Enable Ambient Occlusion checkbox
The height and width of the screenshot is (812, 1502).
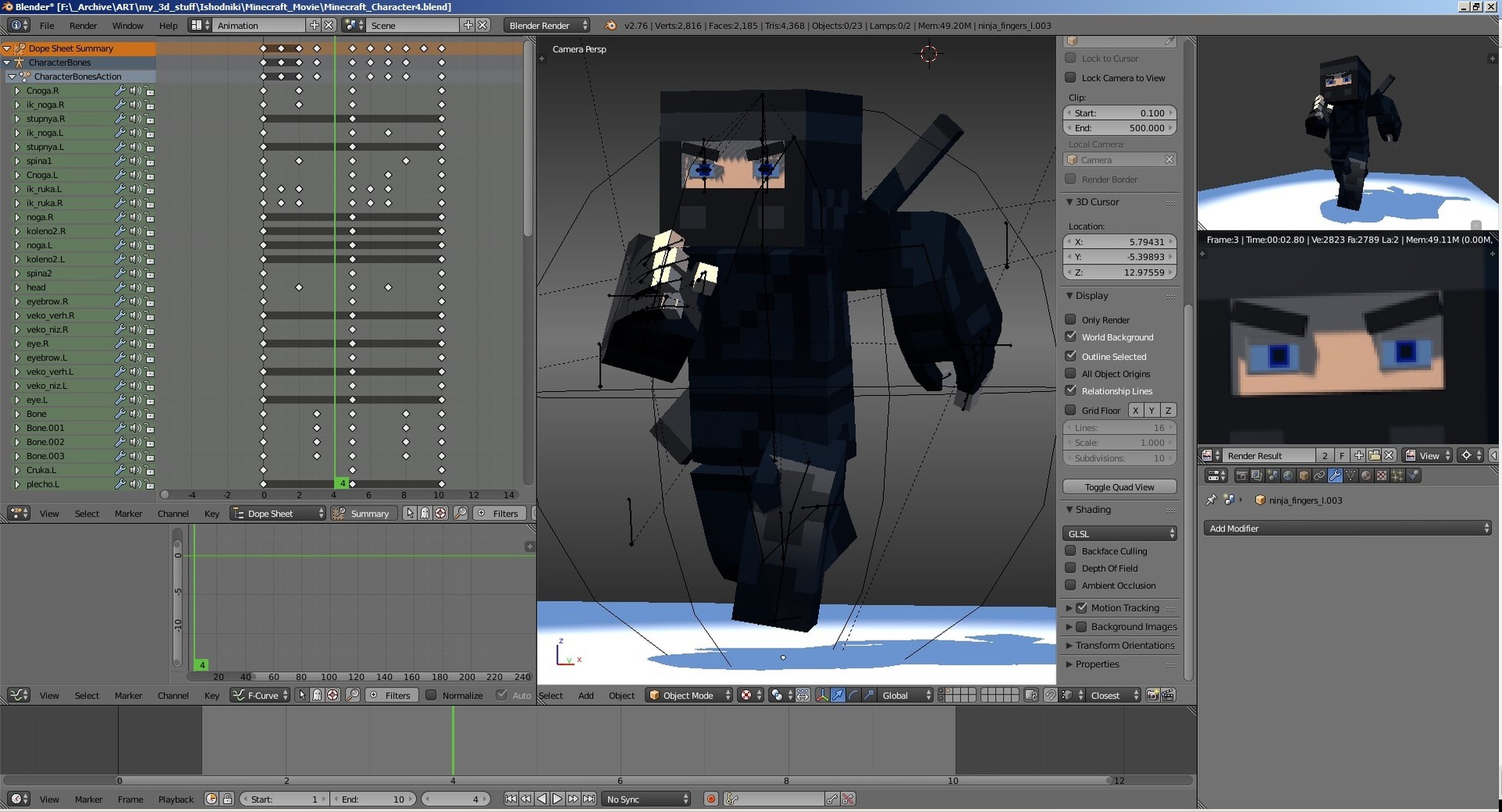(x=1070, y=585)
